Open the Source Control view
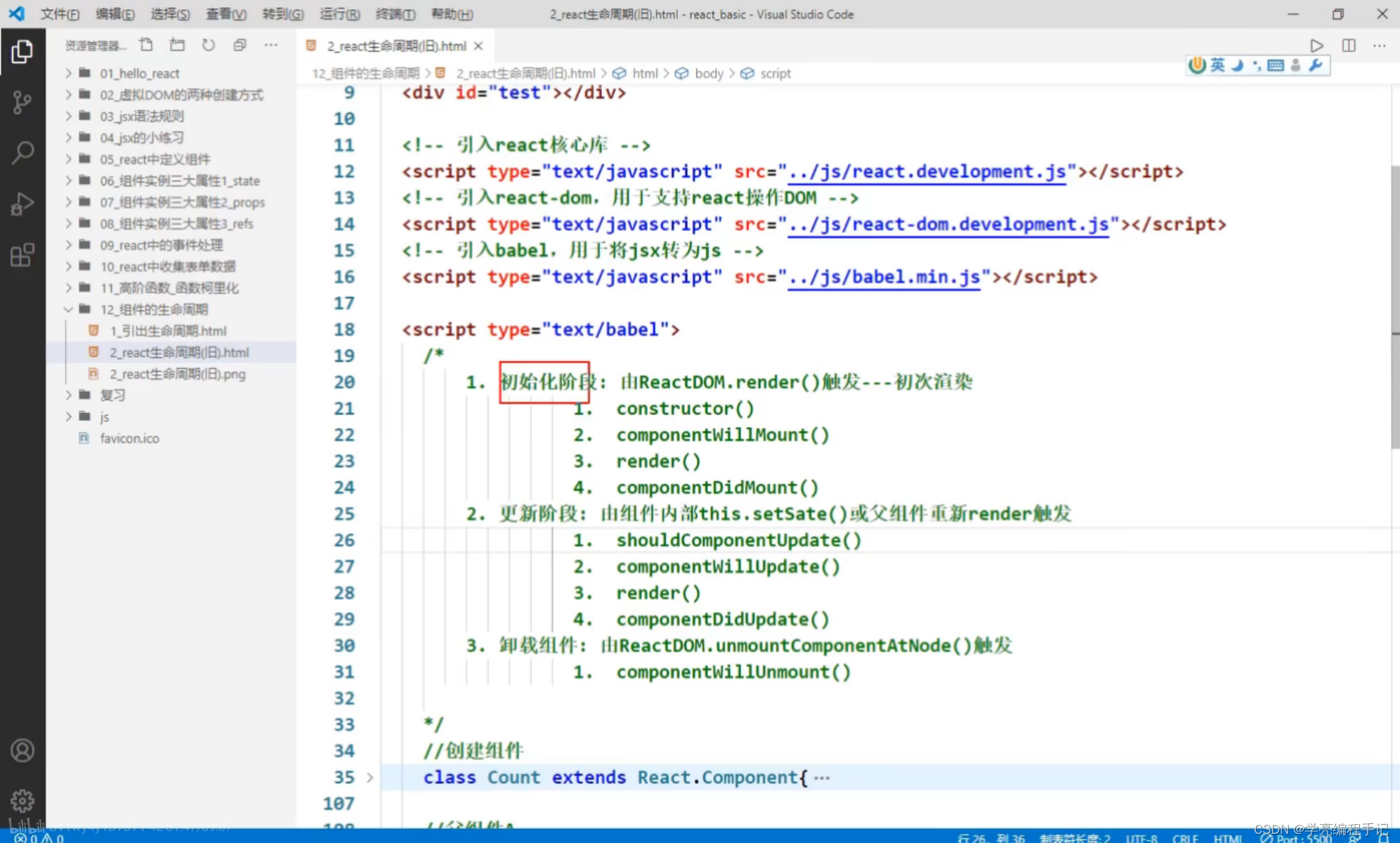The width and height of the screenshot is (1400, 843). pos(22,103)
